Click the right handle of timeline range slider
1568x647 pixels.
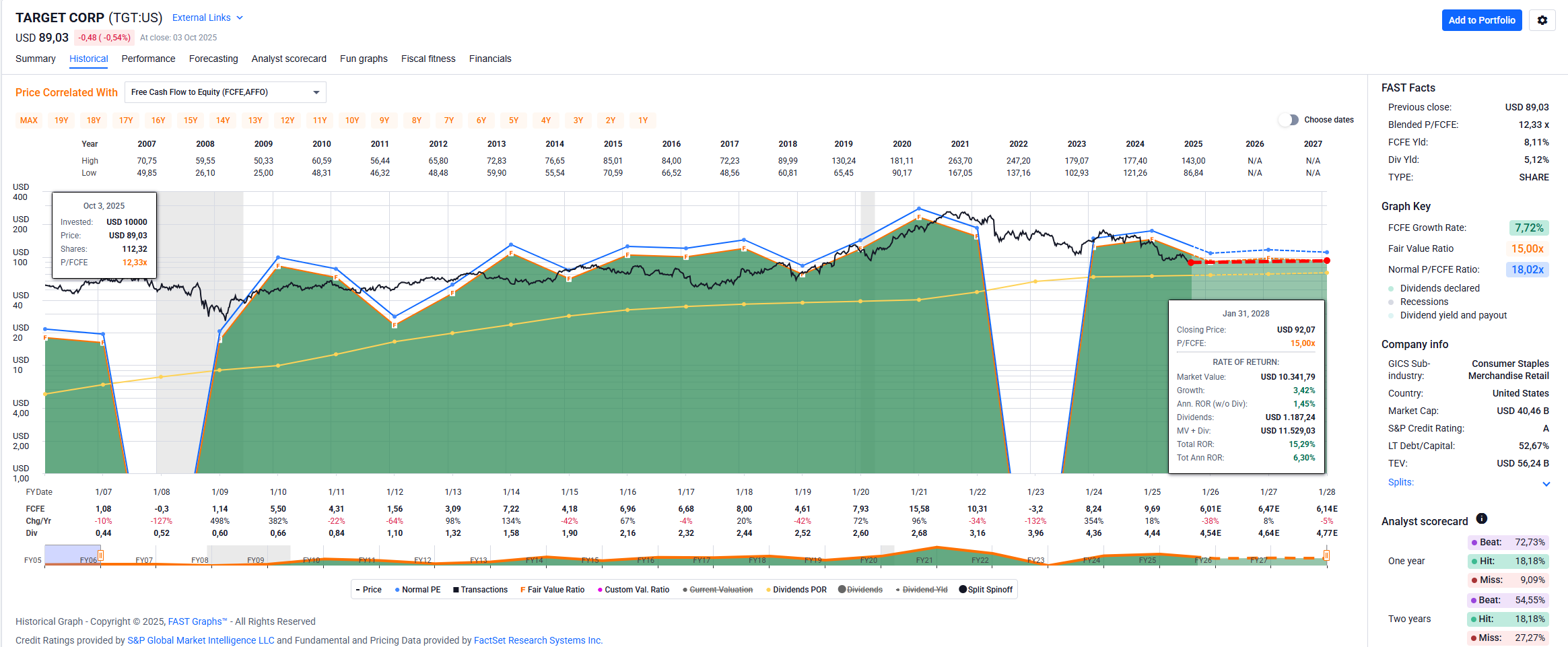[1326, 556]
